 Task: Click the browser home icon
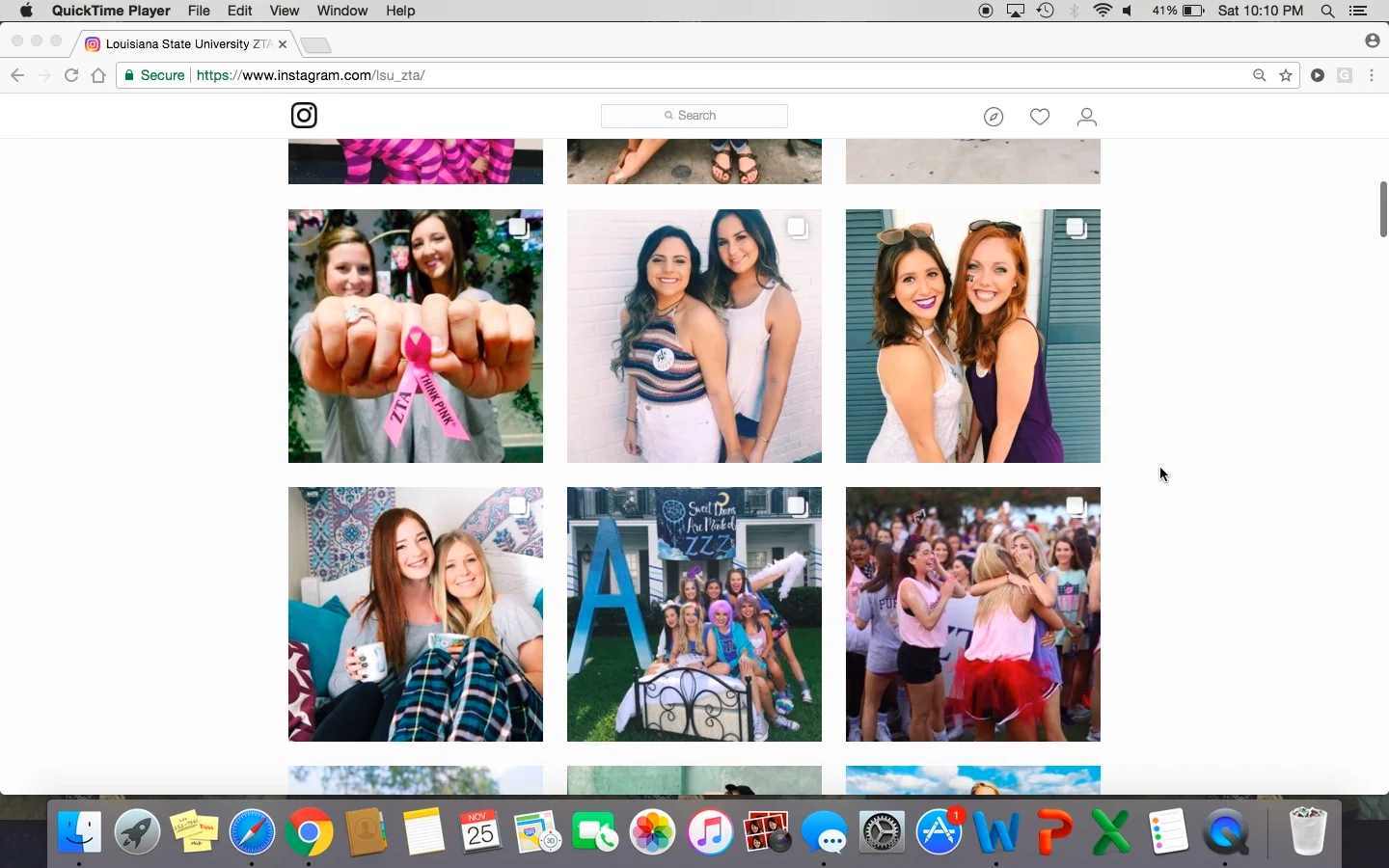(98, 75)
